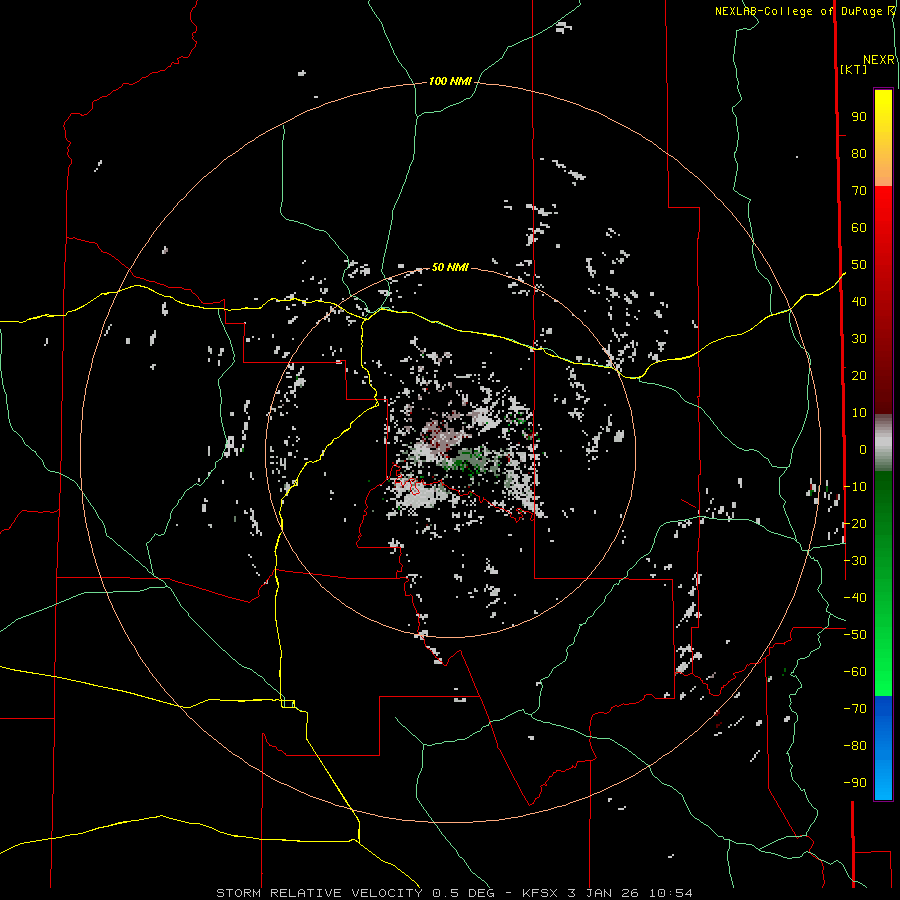Click the red outbound segment of the velocity color bar
Screen dimensions: 900x900
[x=883, y=300]
